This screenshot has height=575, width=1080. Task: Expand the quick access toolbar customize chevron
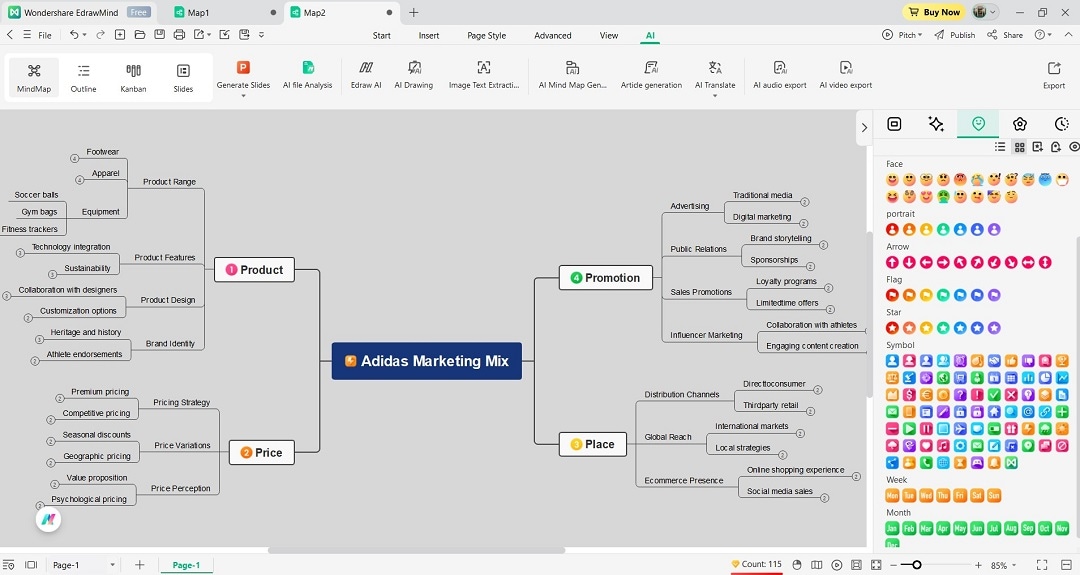262,34
